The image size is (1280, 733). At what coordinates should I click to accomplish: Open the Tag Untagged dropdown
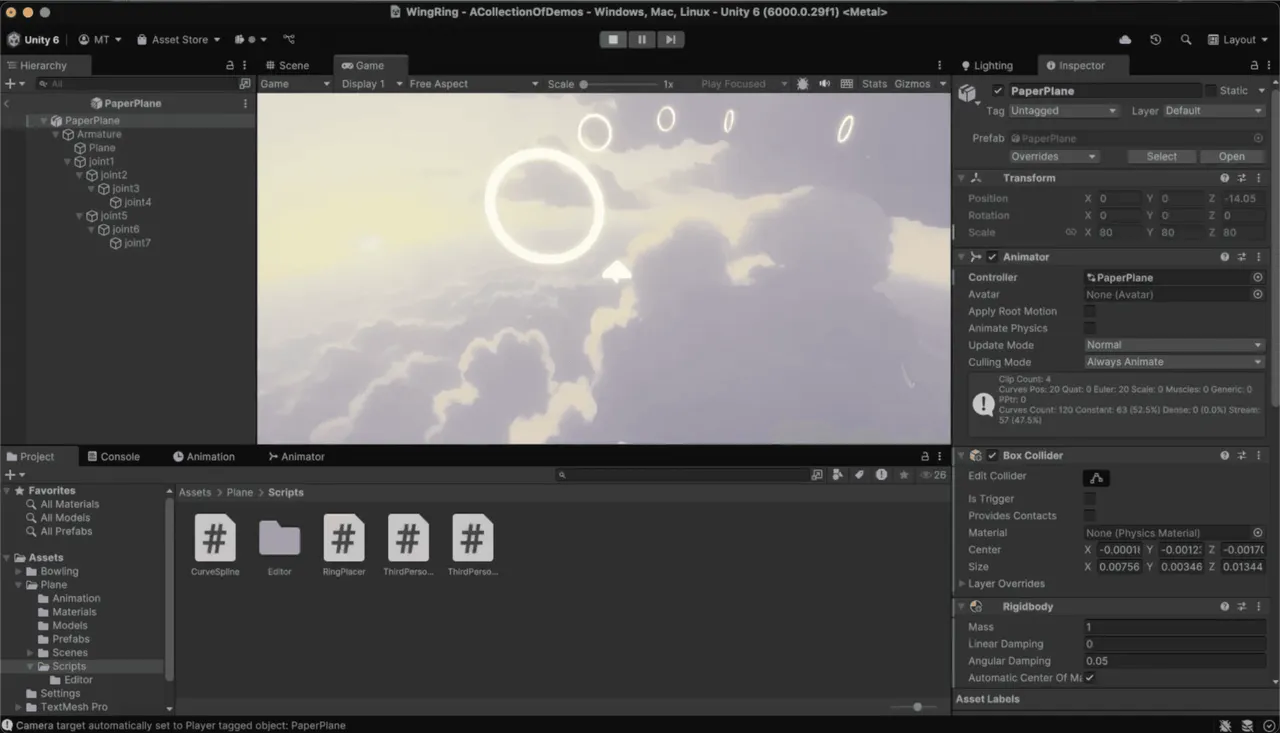[x=1063, y=111]
